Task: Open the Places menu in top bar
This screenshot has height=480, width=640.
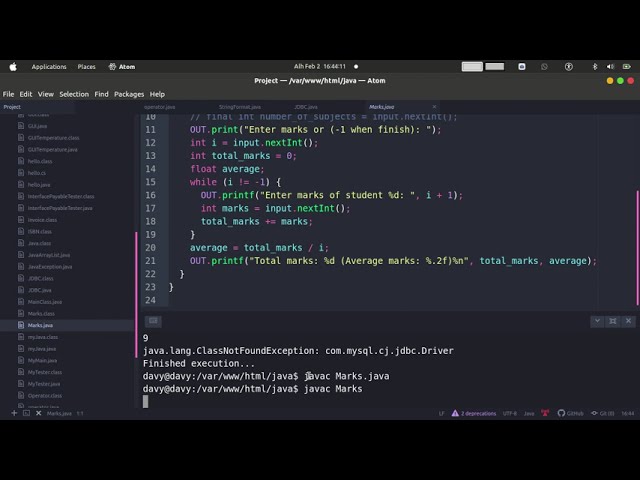Action: point(87,67)
